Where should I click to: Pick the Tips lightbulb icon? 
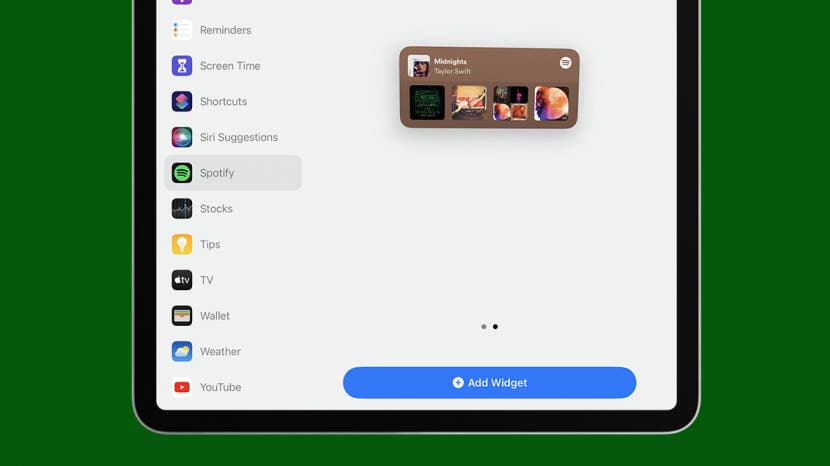182,244
